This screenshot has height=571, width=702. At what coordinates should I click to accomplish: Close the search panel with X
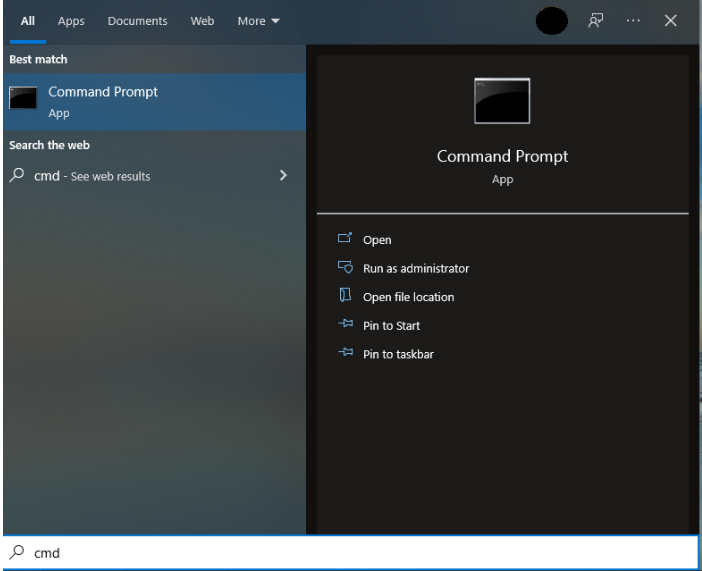[x=670, y=21]
